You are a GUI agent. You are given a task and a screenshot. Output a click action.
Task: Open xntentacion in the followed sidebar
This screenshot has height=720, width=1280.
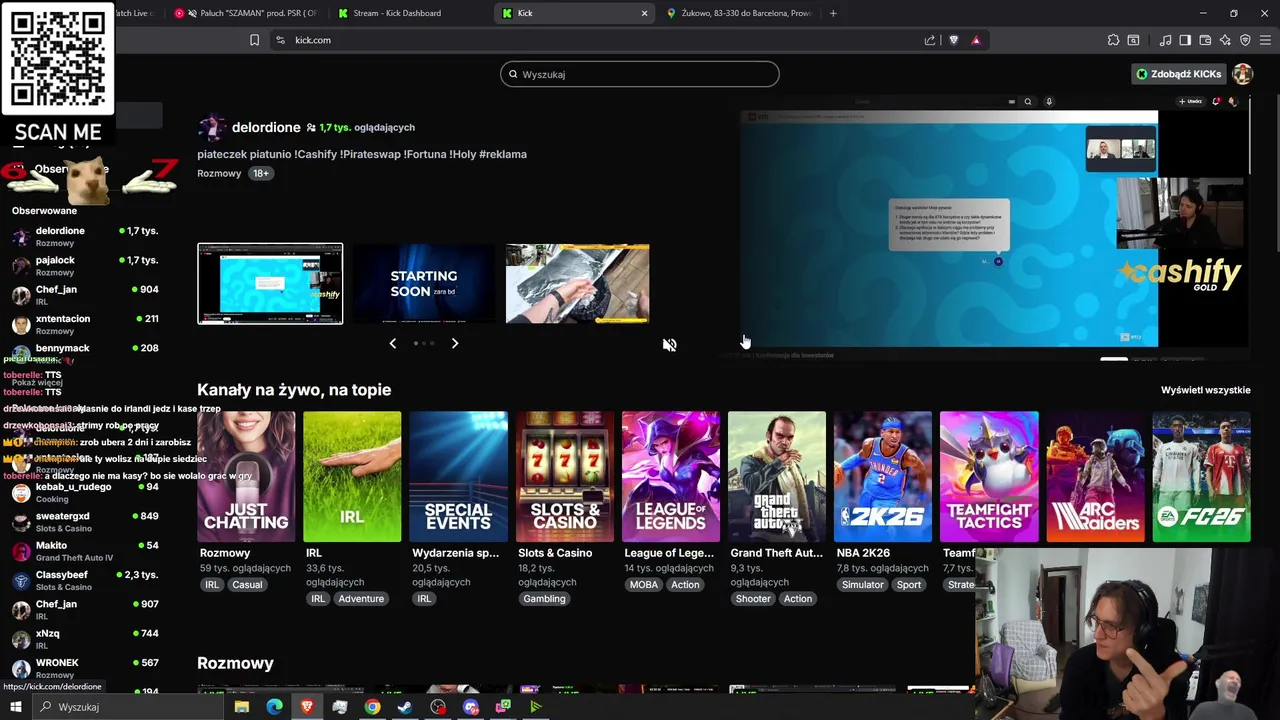85,324
